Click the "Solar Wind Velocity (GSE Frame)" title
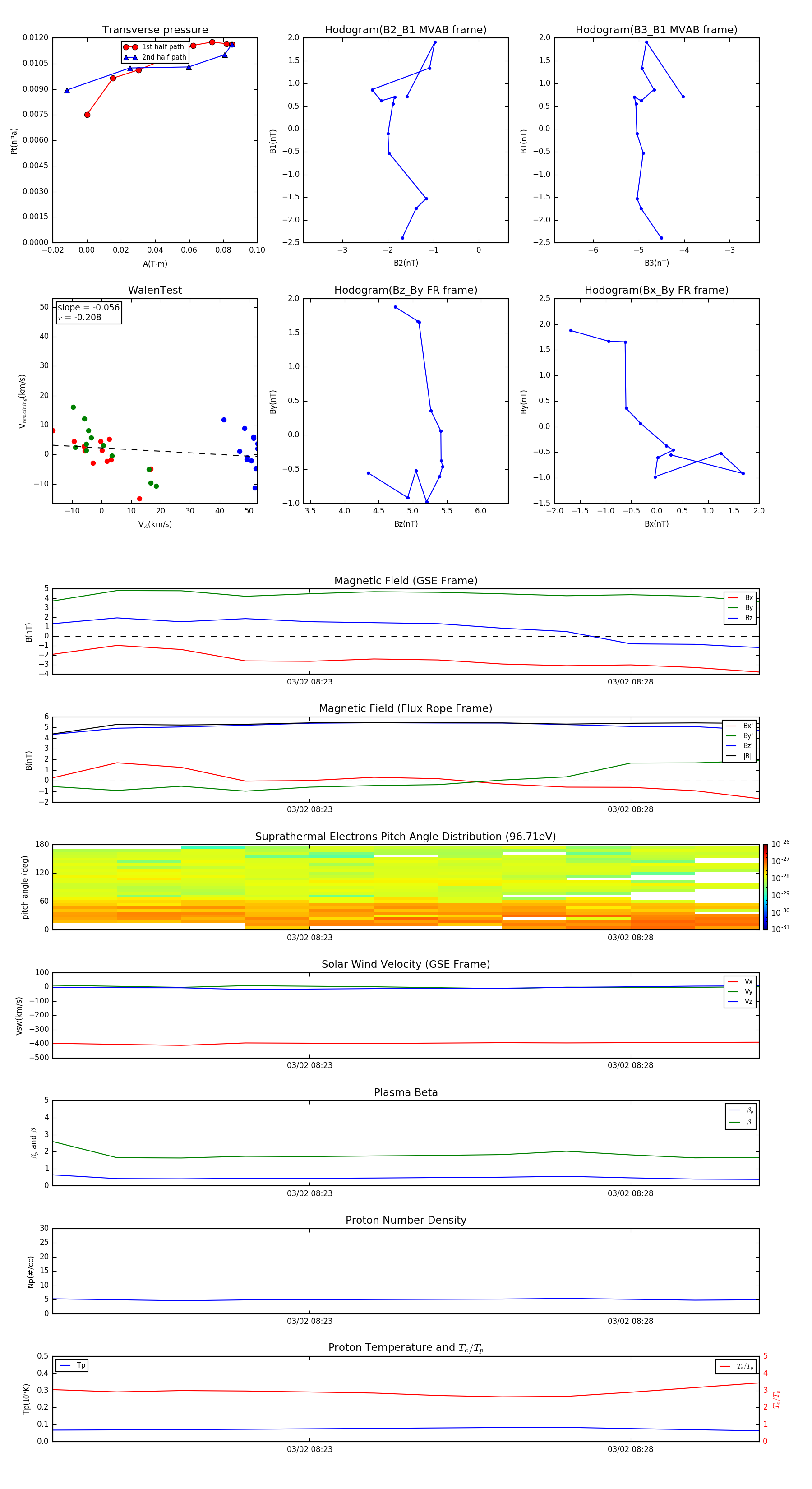812x1489 pixels. (406, 965)
